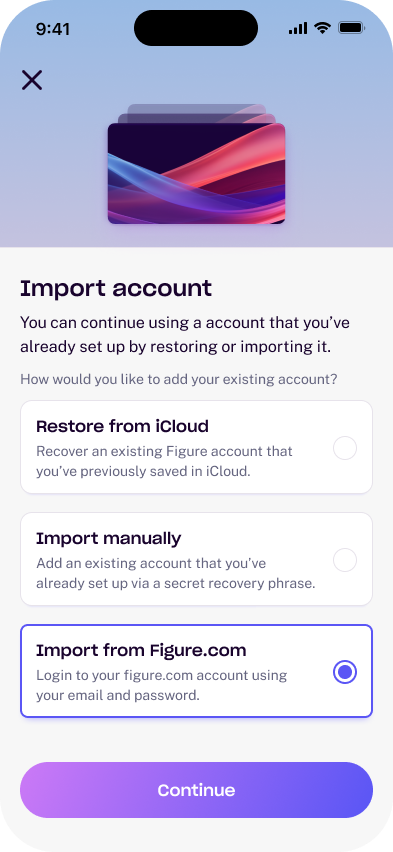Tap the Wi-Fi icon in status bar
Screen dimensions: 393x852
pyautogui.click(x=323, y=28)
